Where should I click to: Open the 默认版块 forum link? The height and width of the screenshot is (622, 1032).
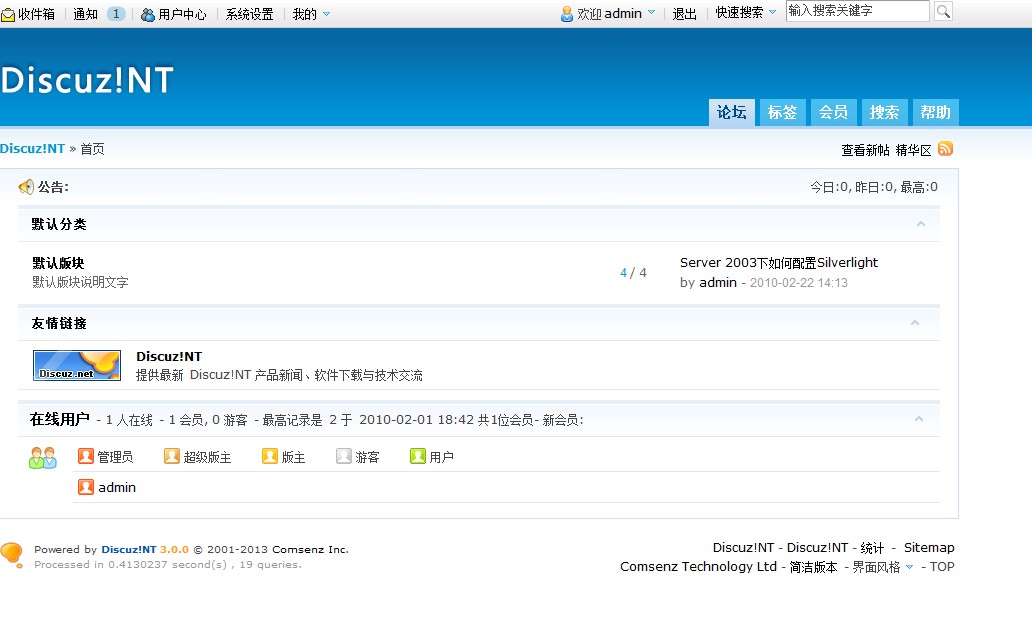point(58,263)
